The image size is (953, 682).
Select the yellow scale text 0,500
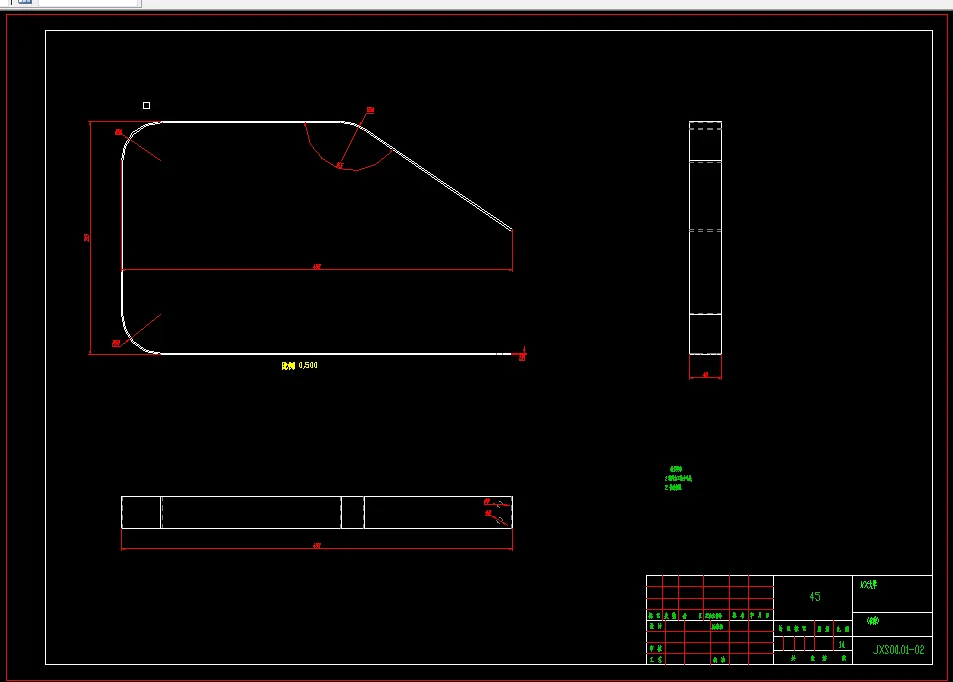(300, 365)
